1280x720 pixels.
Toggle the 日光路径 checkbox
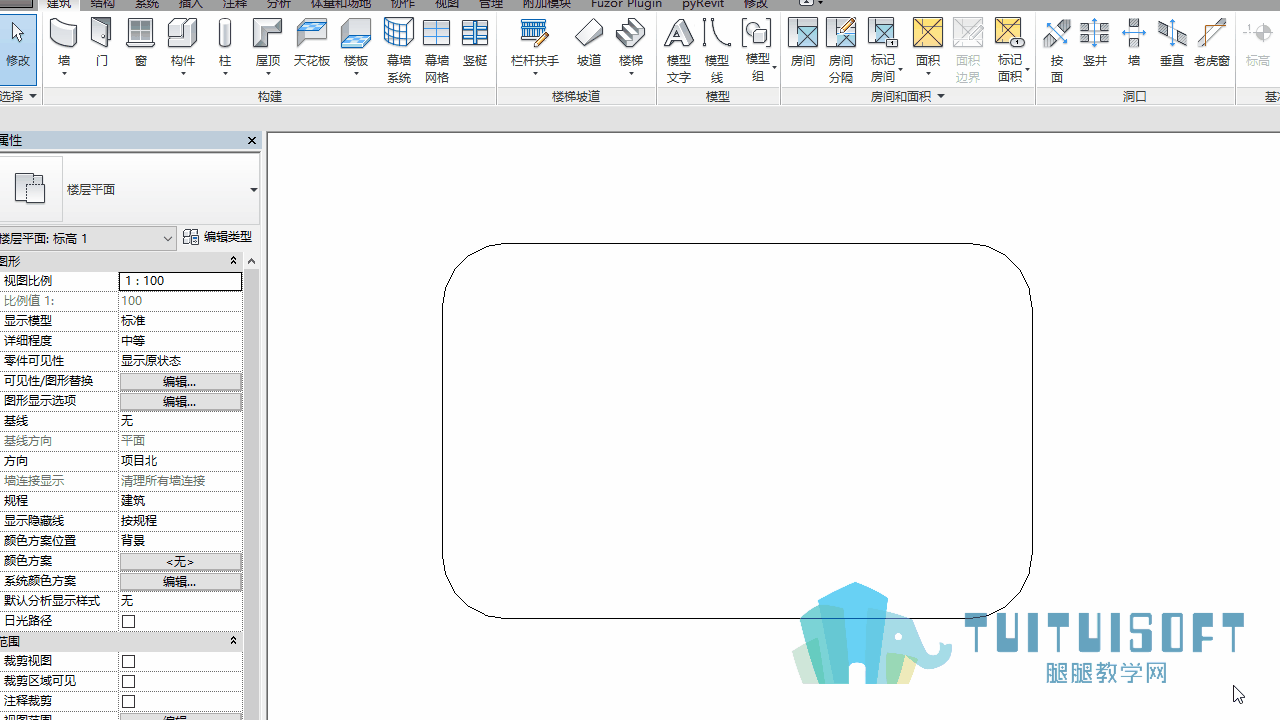[x=128, y=621]
